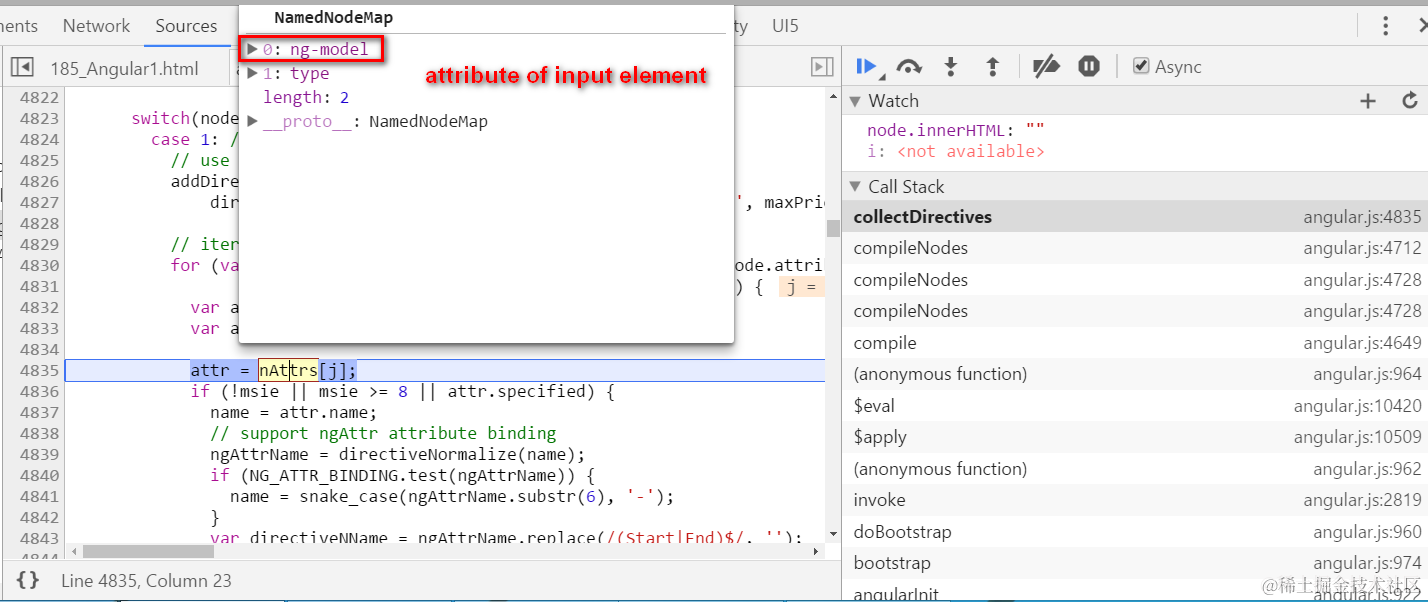Click the length: 2 property
This screenshot has width=1428, height=602.
pos(306,97)
